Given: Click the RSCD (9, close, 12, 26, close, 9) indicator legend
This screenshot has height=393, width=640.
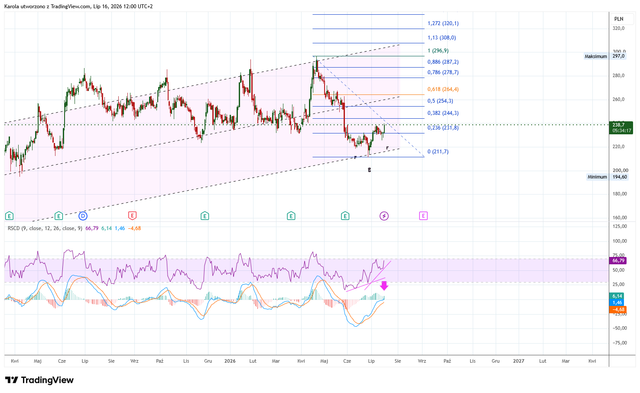Looking at the screenshot, I should point(45,228).
